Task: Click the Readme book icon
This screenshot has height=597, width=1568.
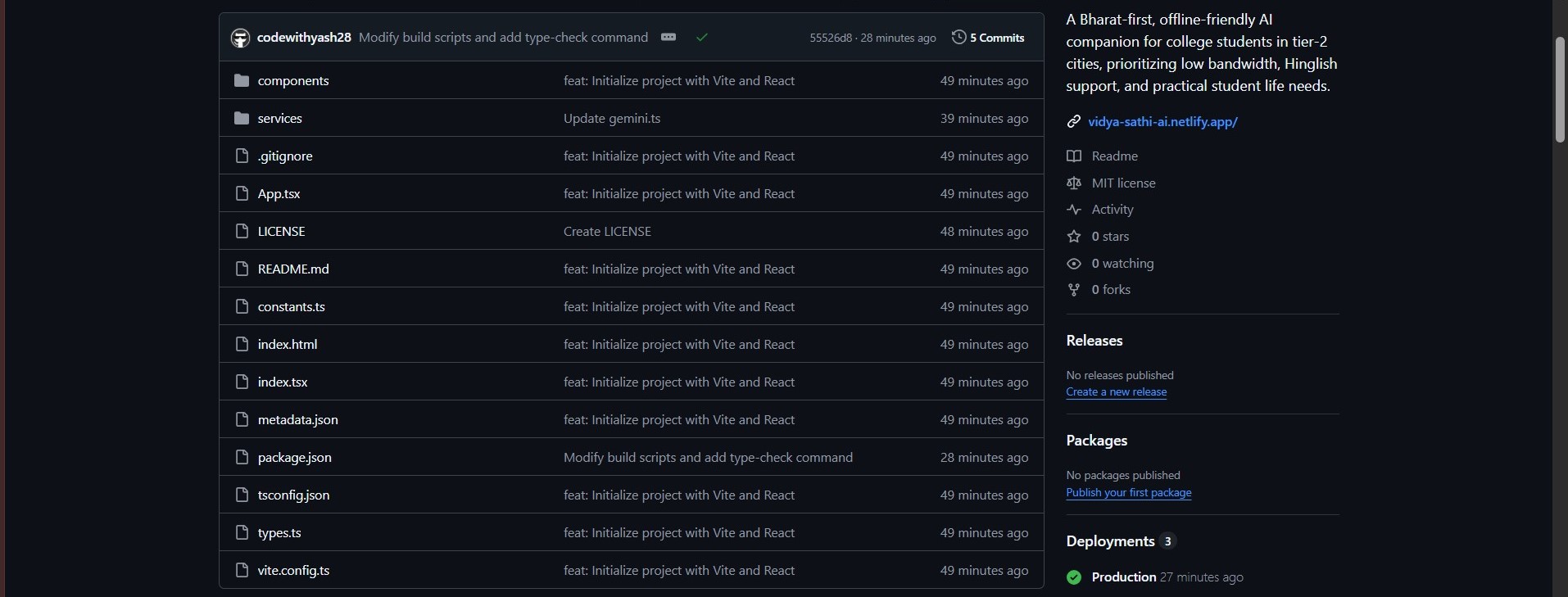Action: click(1073, 156)
